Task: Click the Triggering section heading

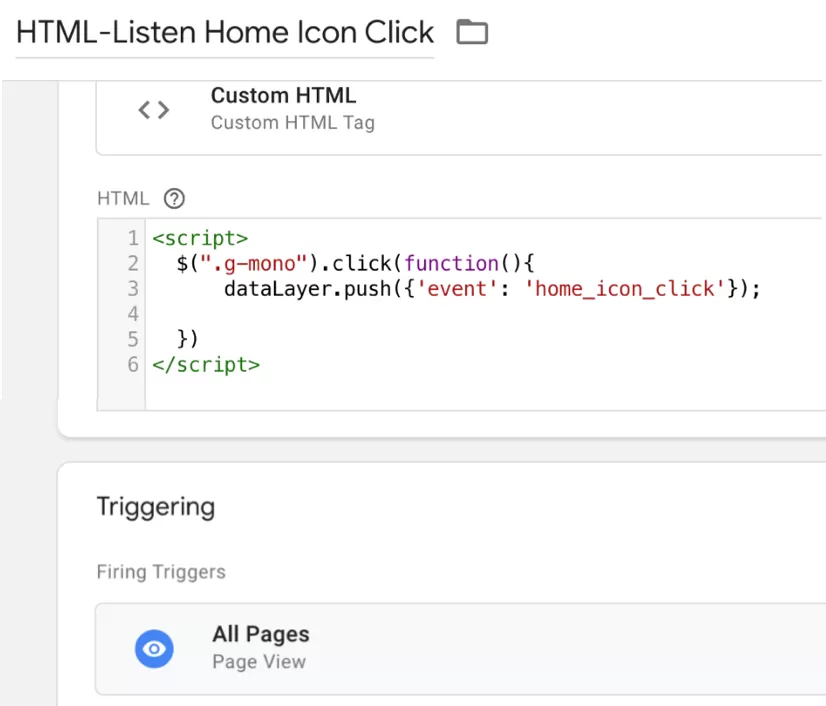Action: click(156, 507)
